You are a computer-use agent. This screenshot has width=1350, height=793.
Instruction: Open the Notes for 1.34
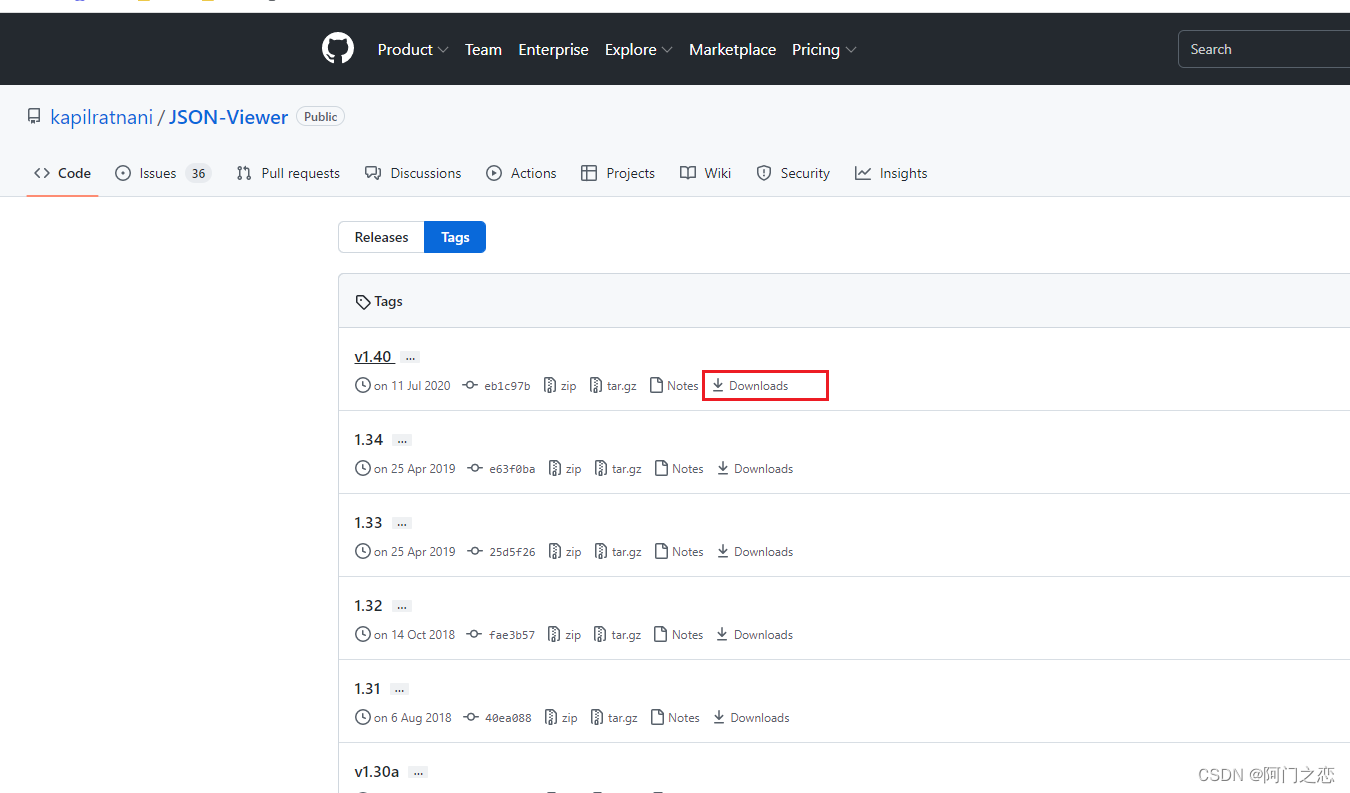pos(679,469)
